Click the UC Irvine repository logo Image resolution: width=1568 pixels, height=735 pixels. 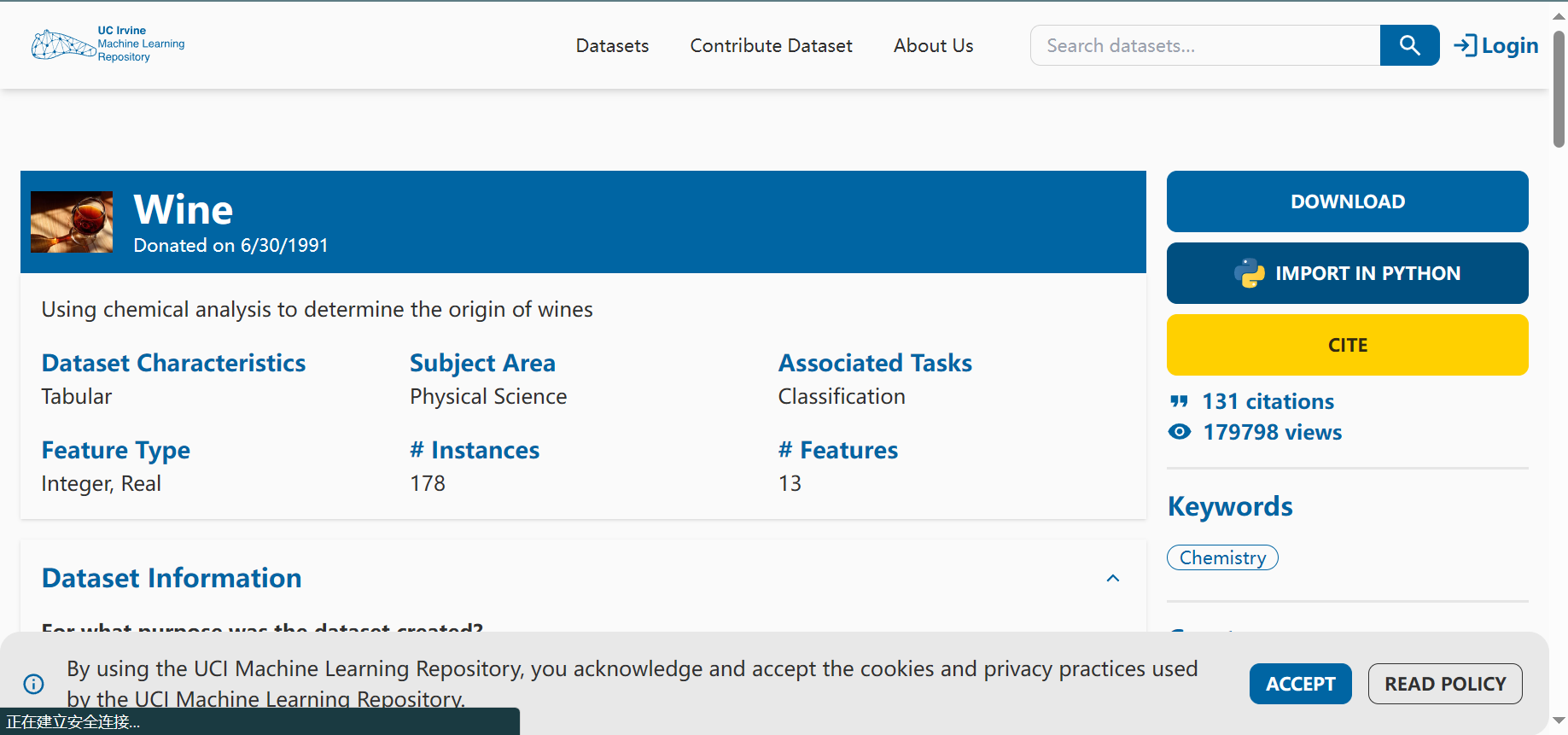click(x=108, y=44)
